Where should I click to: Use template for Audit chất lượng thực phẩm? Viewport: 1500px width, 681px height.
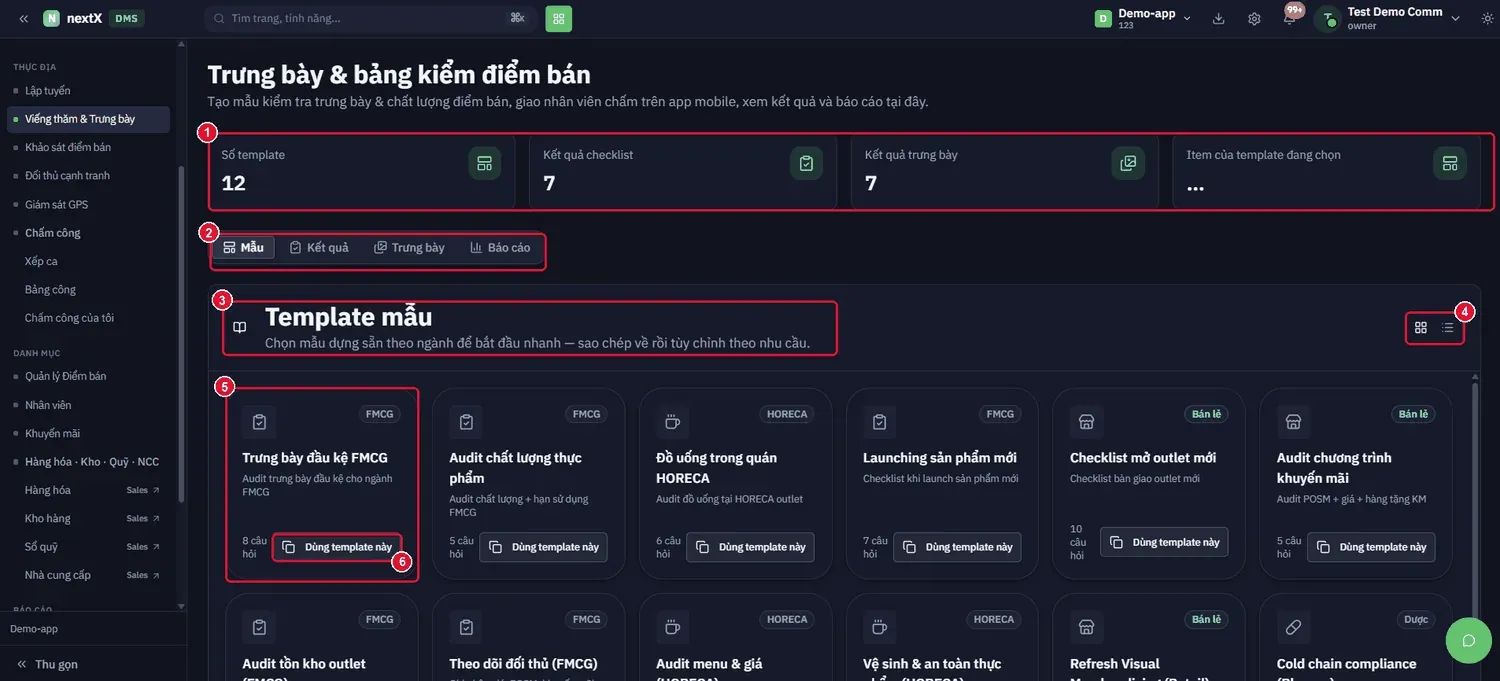tap(544, 547)
